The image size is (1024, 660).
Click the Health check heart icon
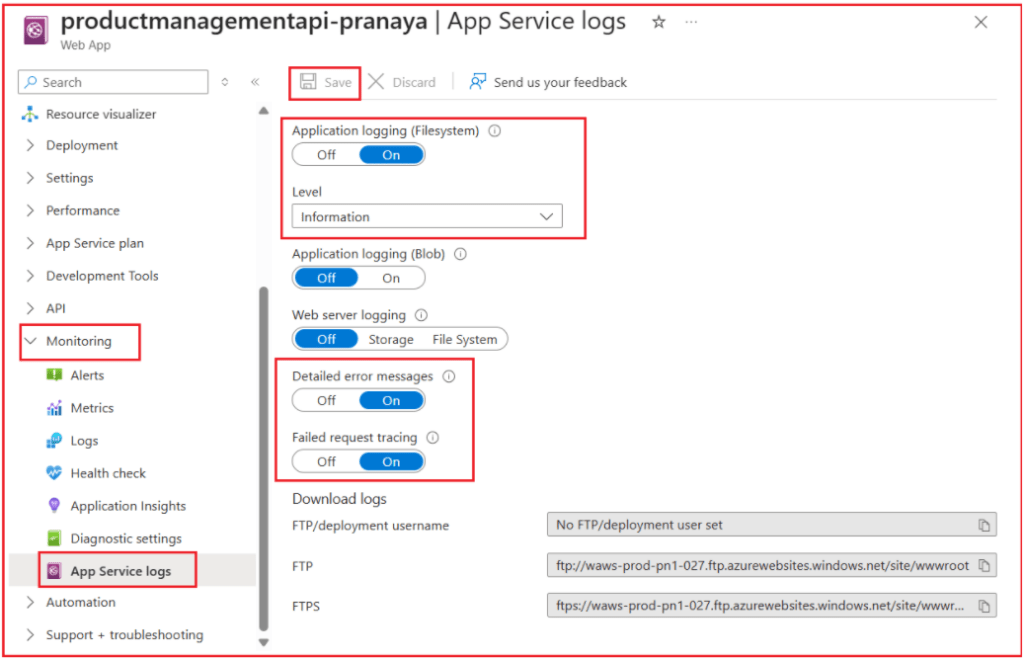(x=54, y=473)
